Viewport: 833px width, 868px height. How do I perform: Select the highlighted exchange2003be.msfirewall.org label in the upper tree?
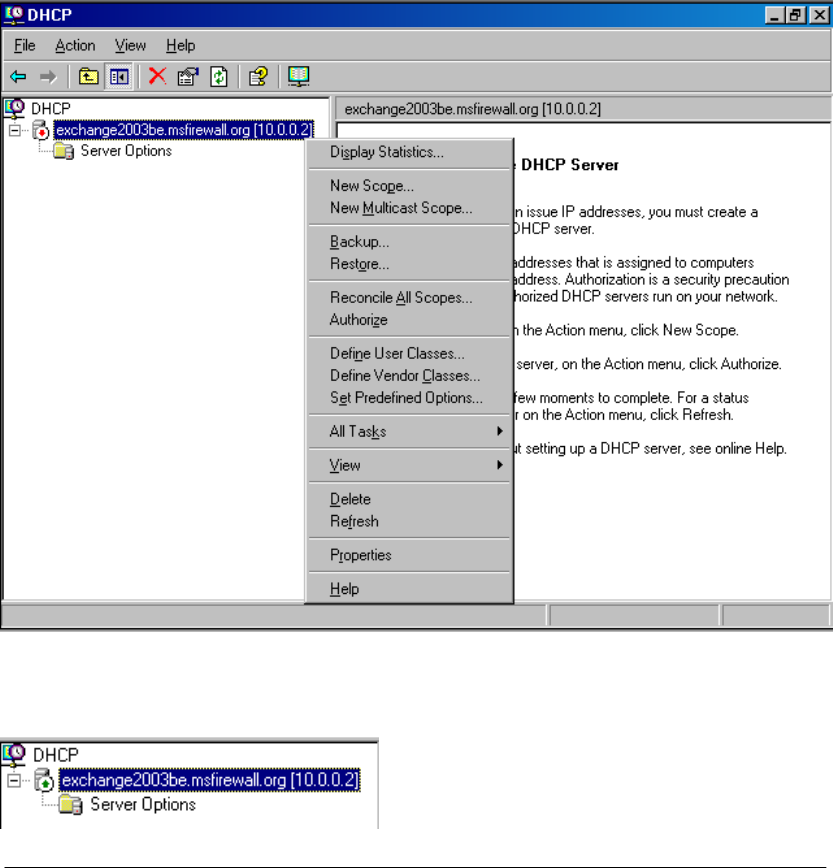coord(184,130)
